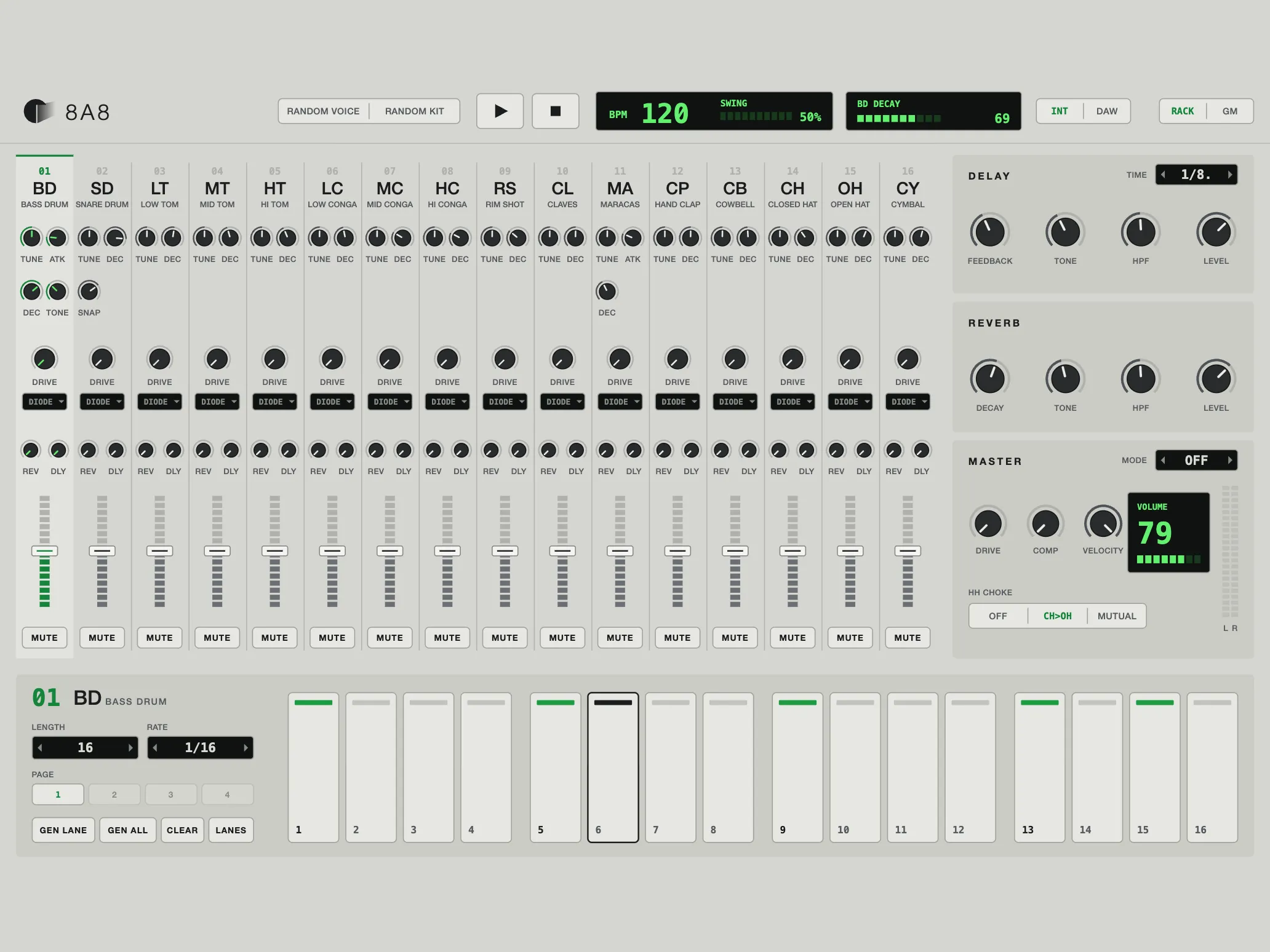
Task: Set HH Choke to OFF
Action: pyautogui.click(x=997, y=616)
